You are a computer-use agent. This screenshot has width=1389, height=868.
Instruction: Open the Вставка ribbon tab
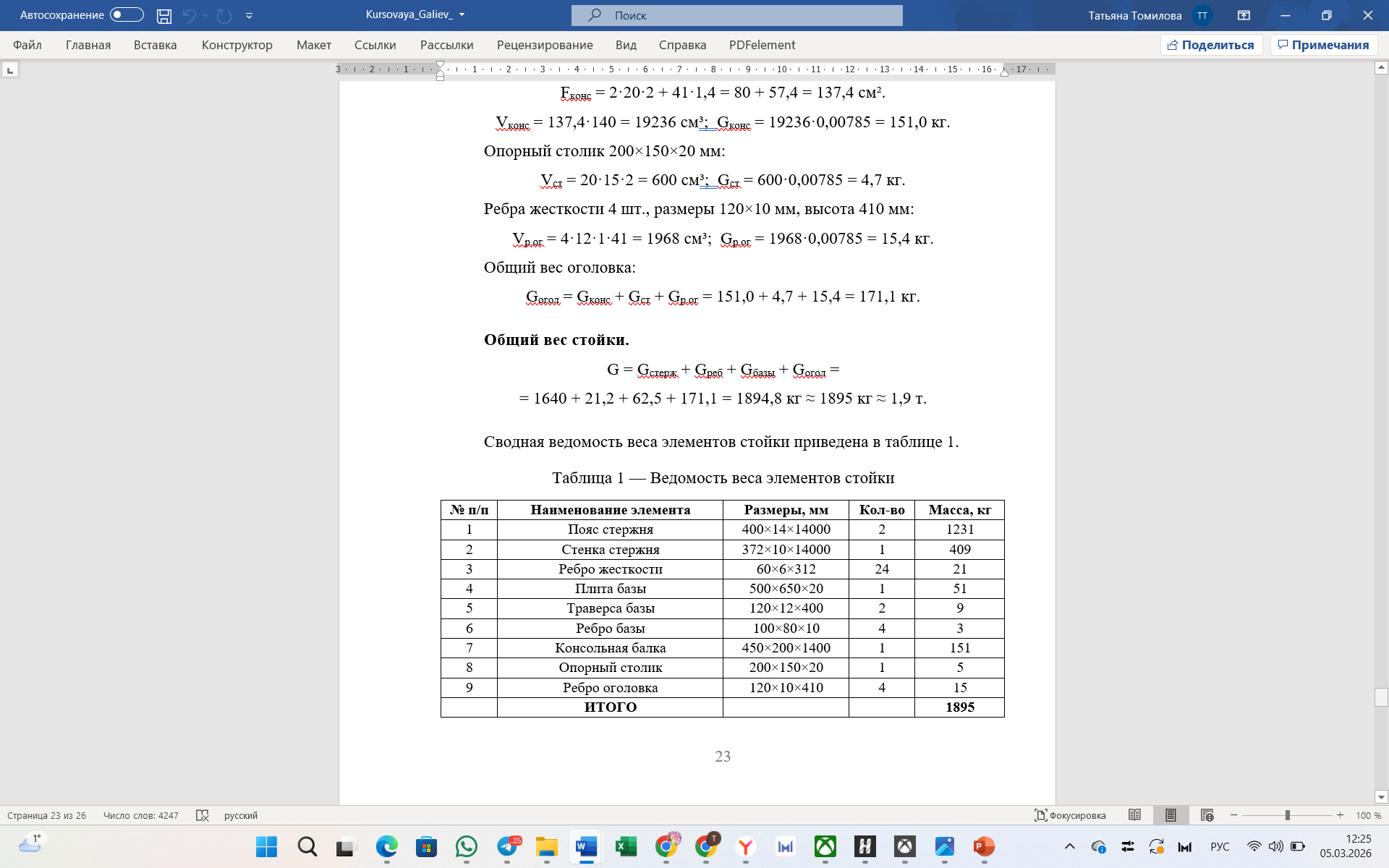point(155,45)
